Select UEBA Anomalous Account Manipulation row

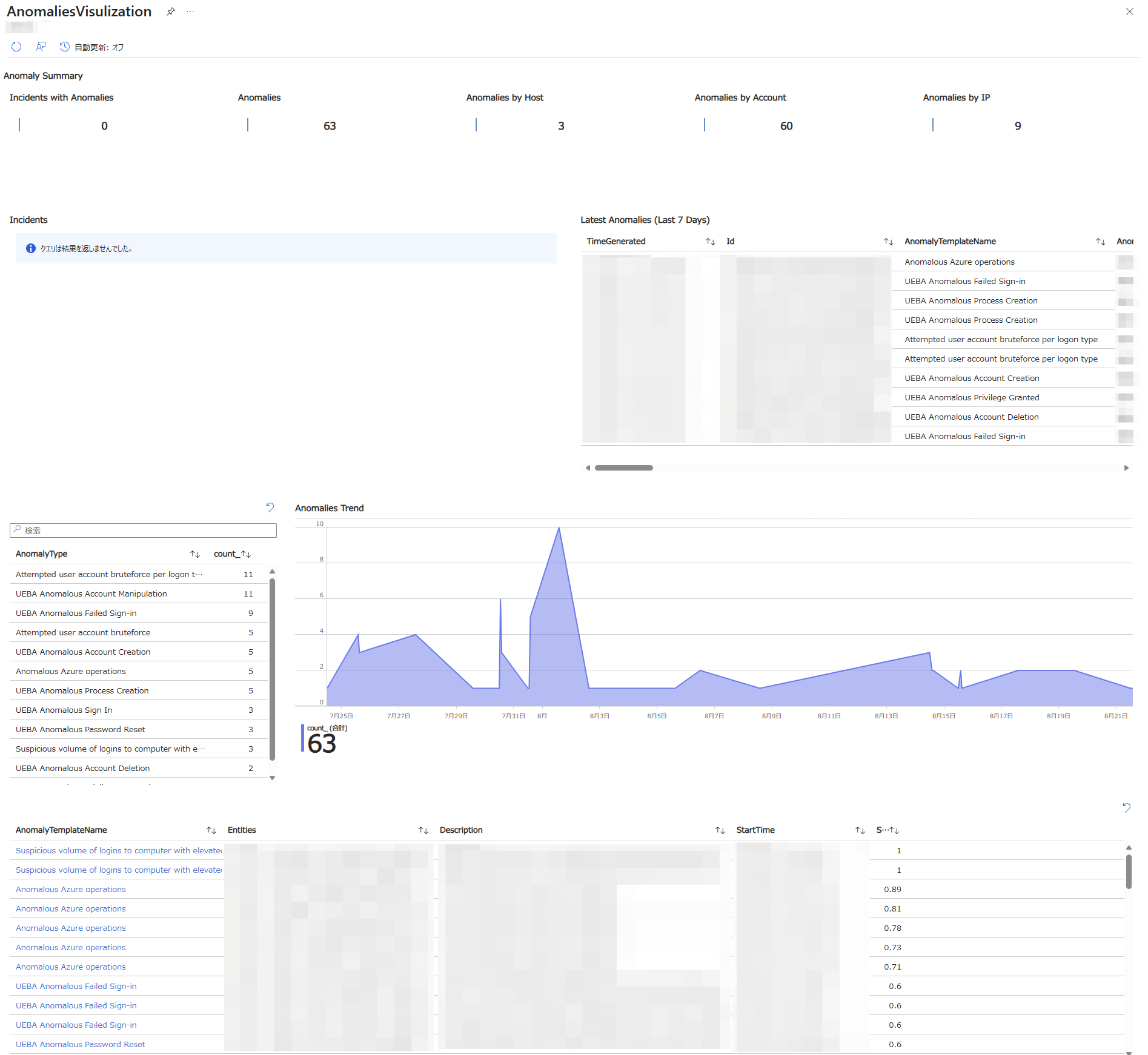pyautogui.click(x=138, y=594)
